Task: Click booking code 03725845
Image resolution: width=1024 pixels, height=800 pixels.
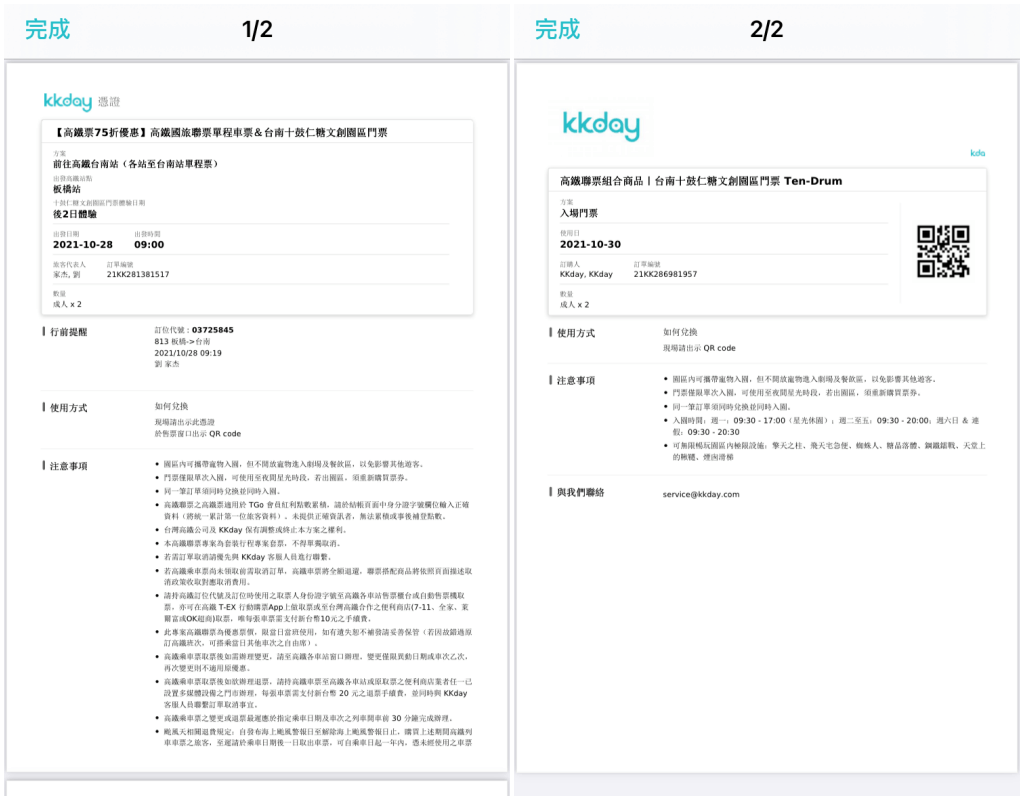Action: pyautogui.click(x=212, y=330)
